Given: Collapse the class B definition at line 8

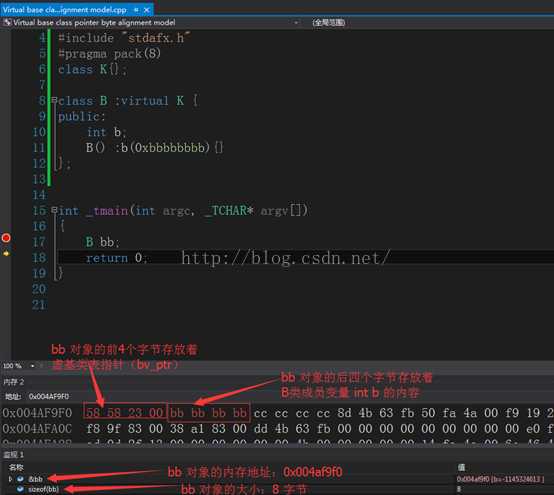Looking at the screenshot, I should [54, 100].
